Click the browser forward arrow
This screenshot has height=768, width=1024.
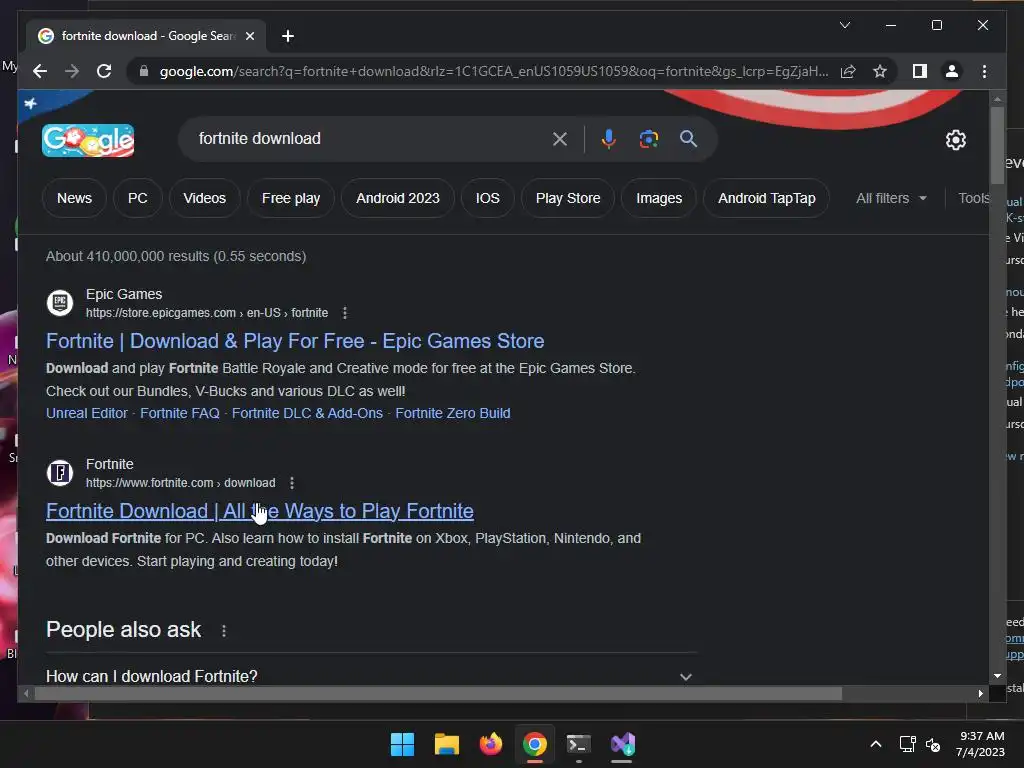[x=72, y=71]
